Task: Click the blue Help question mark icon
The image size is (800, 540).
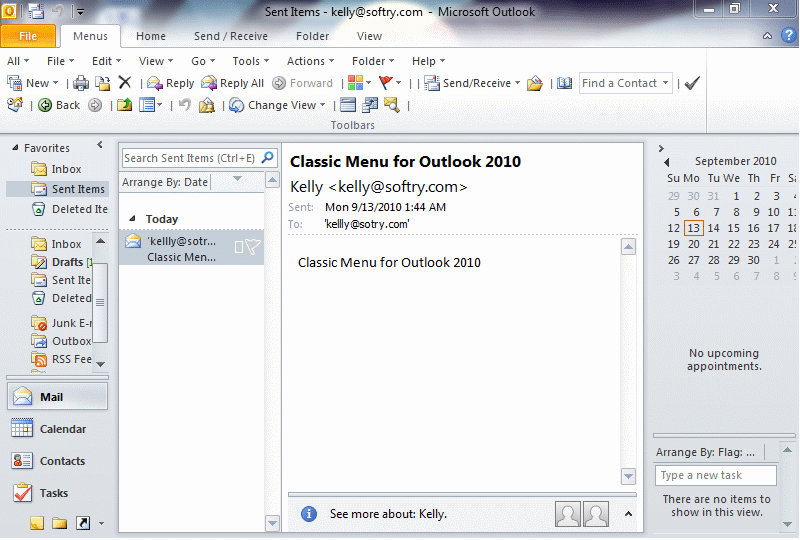Action: [x=788, y=35]
